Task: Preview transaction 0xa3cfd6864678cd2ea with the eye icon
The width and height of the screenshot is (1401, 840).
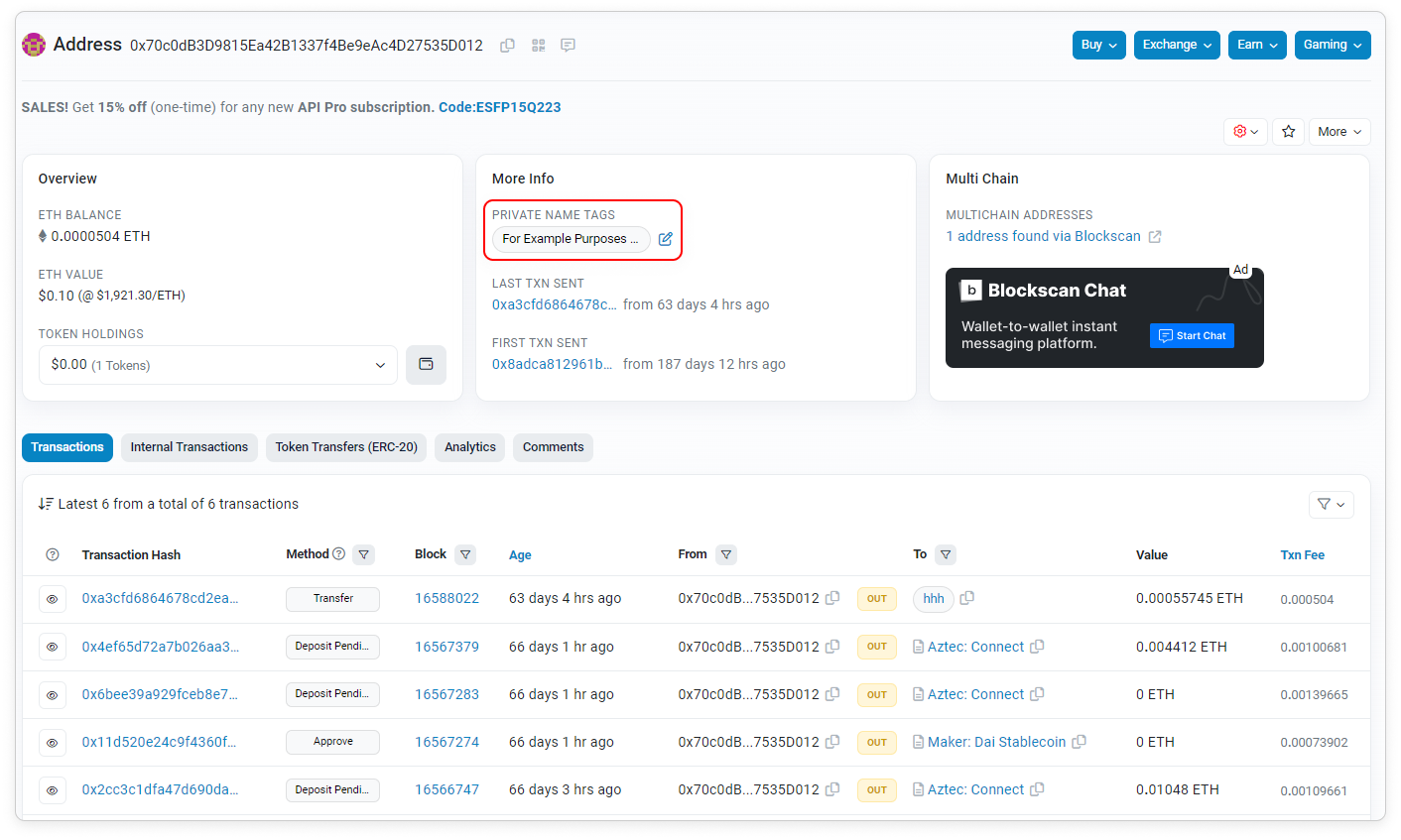Action: (53, 599)
